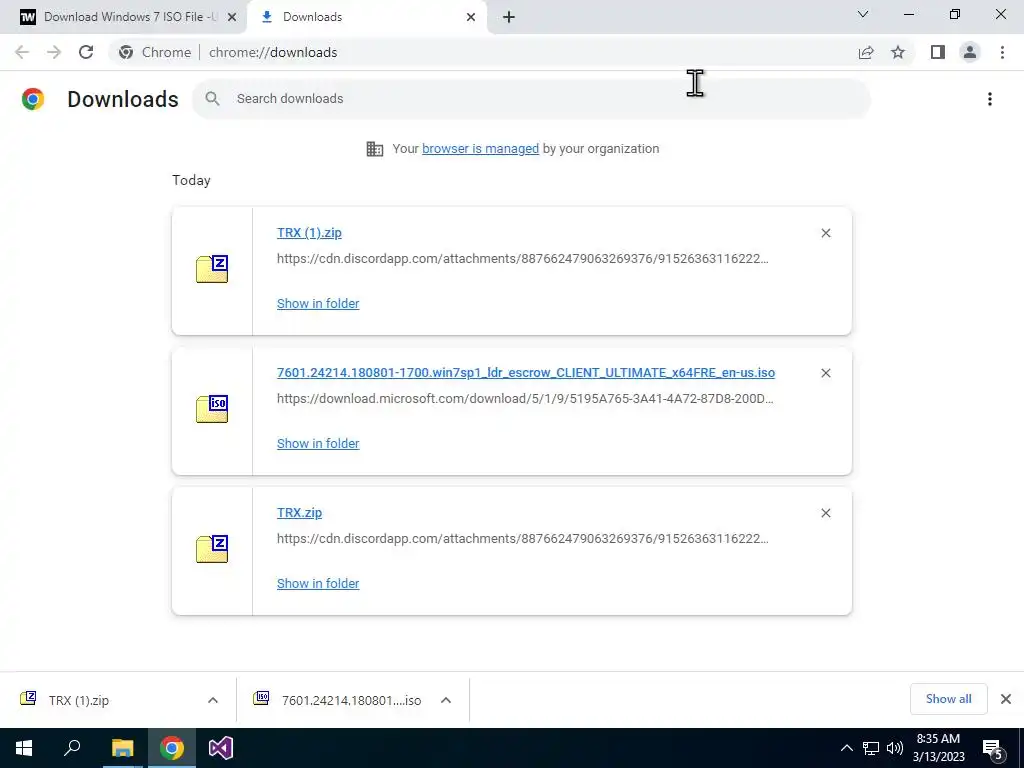Close the Download Windows 7 ISO tab
This screenshot has height=768, width=1024.
pyautogui.click(x=231, y=17)
